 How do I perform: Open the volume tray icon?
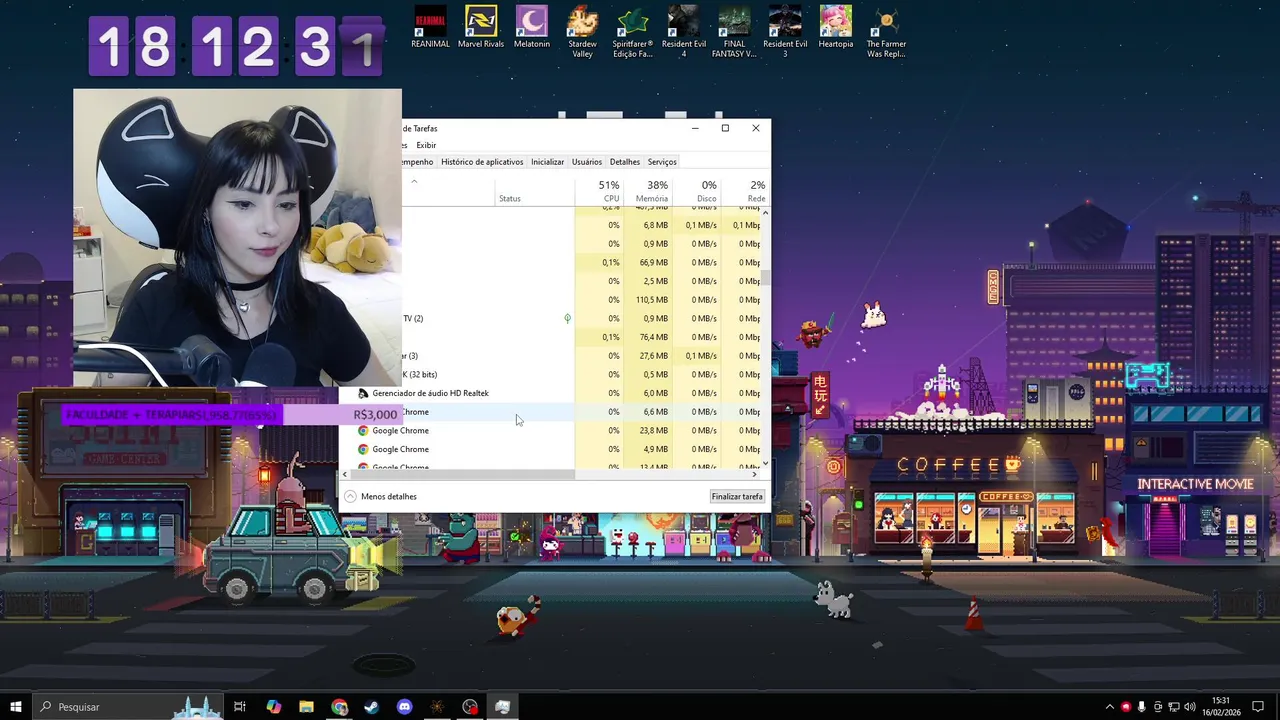(x=1190, y=707)
